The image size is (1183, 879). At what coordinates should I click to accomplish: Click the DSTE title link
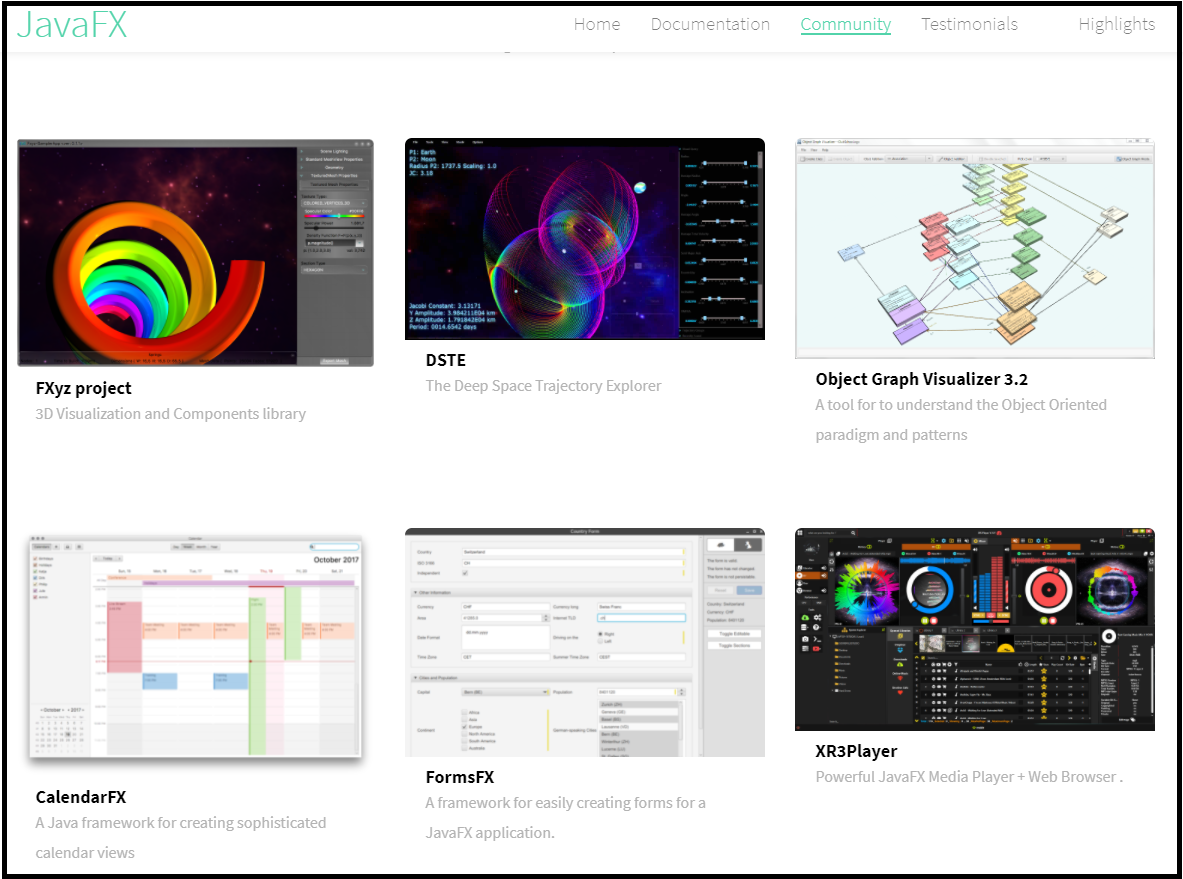(445, 360)
